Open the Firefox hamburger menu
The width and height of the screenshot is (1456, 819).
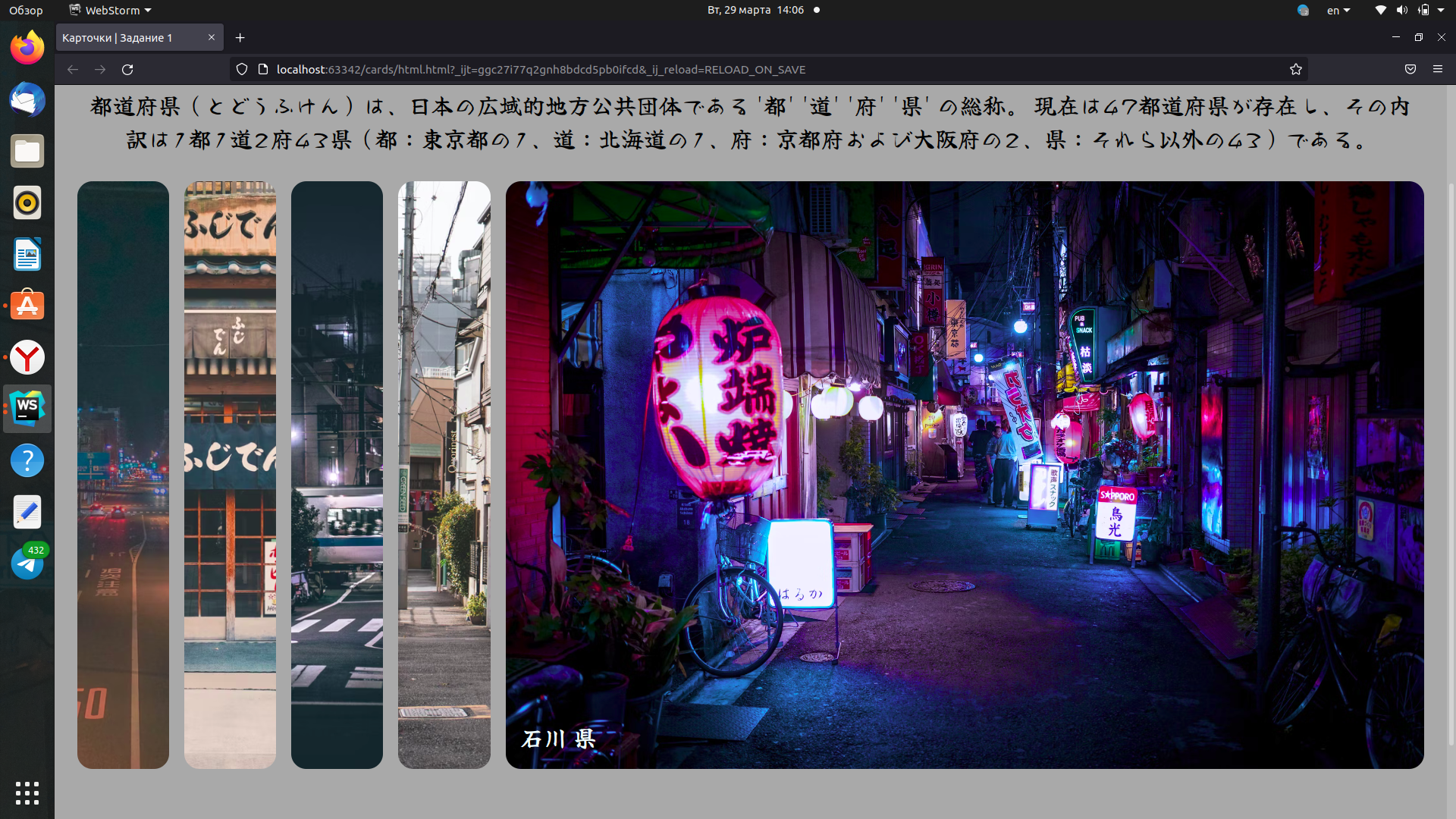pyautogui.click(x=1438, y=69)
